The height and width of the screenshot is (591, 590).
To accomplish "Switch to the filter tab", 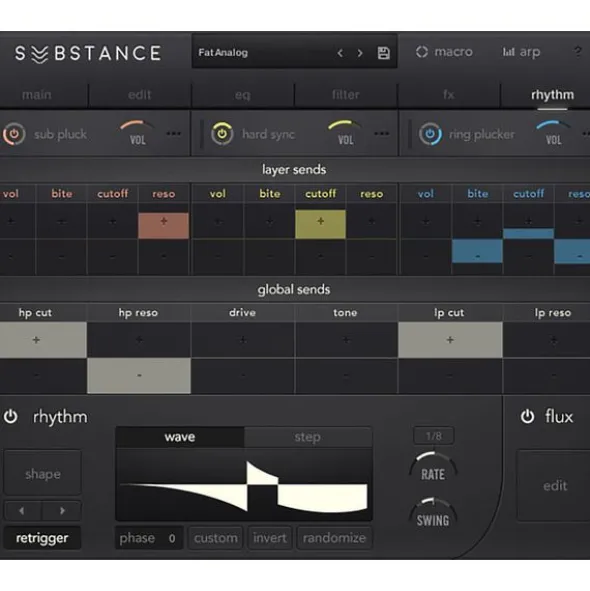I will click(346, 95).
